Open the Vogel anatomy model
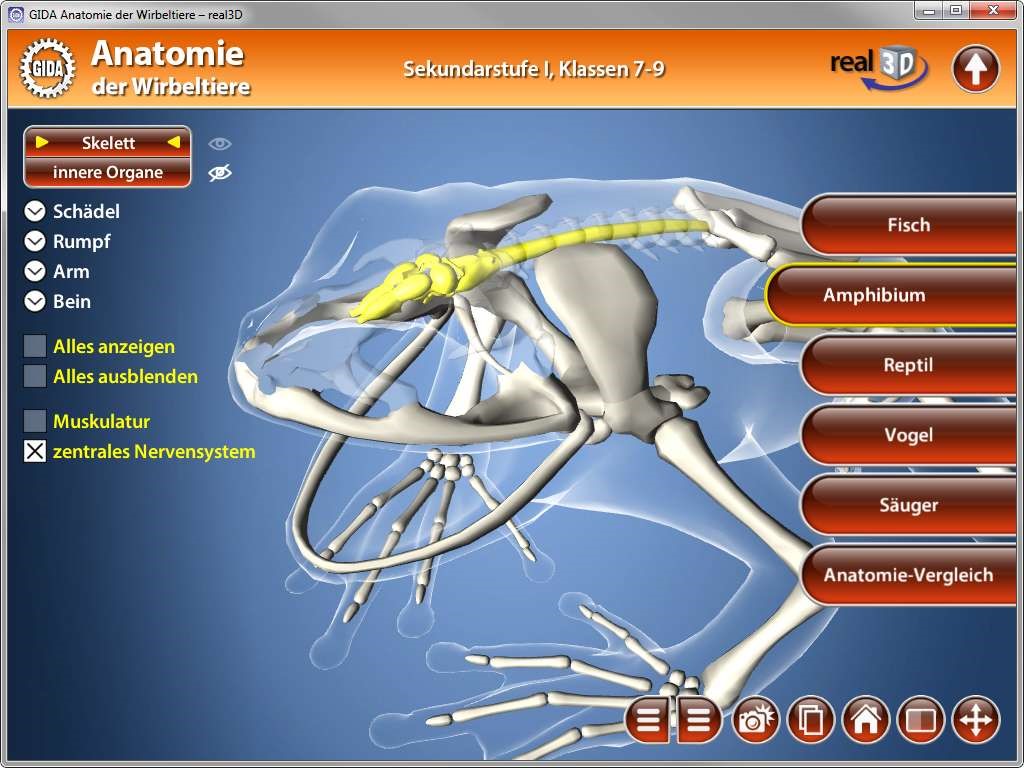 click(908, 435)
